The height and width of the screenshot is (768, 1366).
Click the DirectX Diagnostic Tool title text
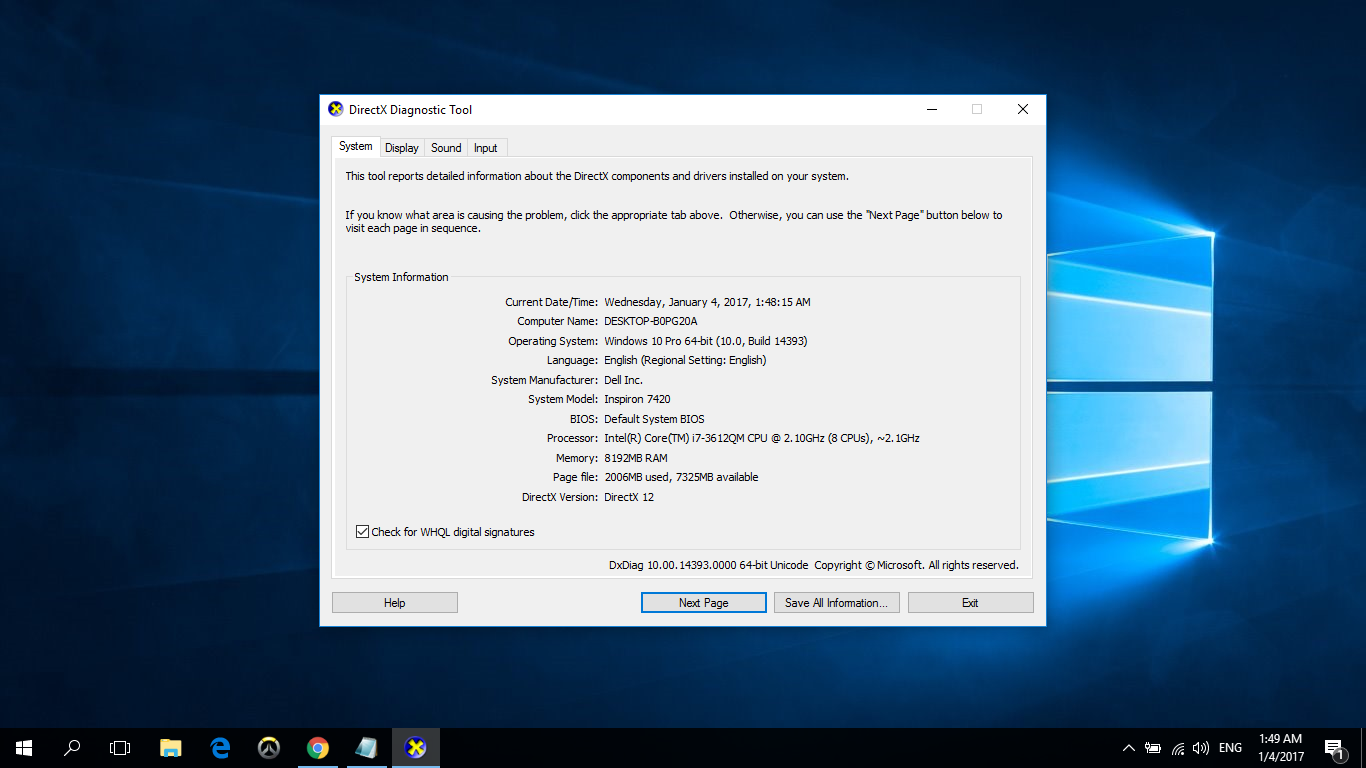pyautogui.click(x=410, y=110)
